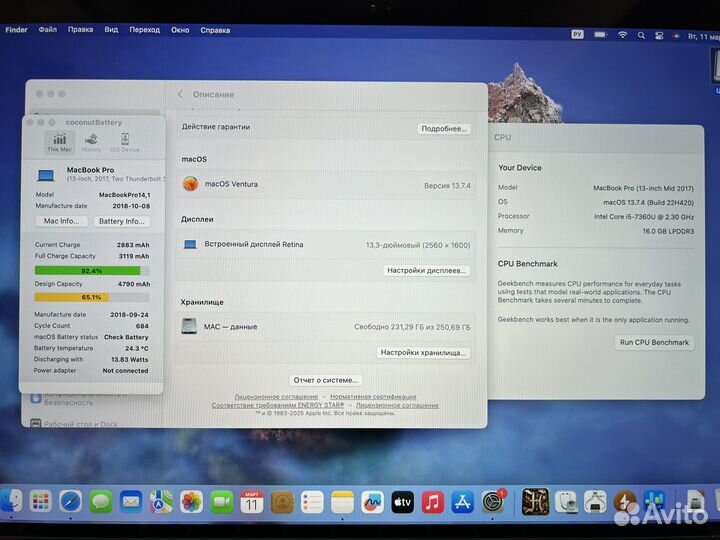This screenshot has width=720, height=540.
Task: Open Нормативная сертификация link
Action: tap(373, 397)
